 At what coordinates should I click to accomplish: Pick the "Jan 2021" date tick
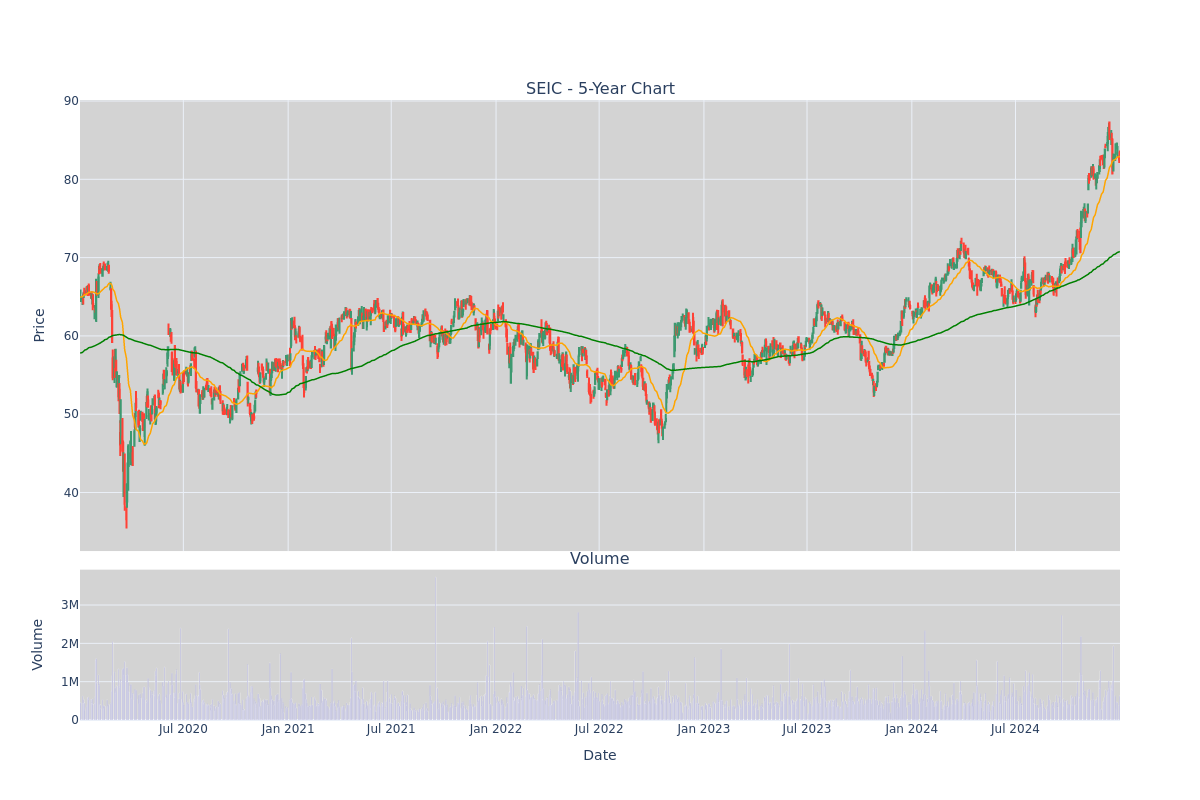coord(288,729)
